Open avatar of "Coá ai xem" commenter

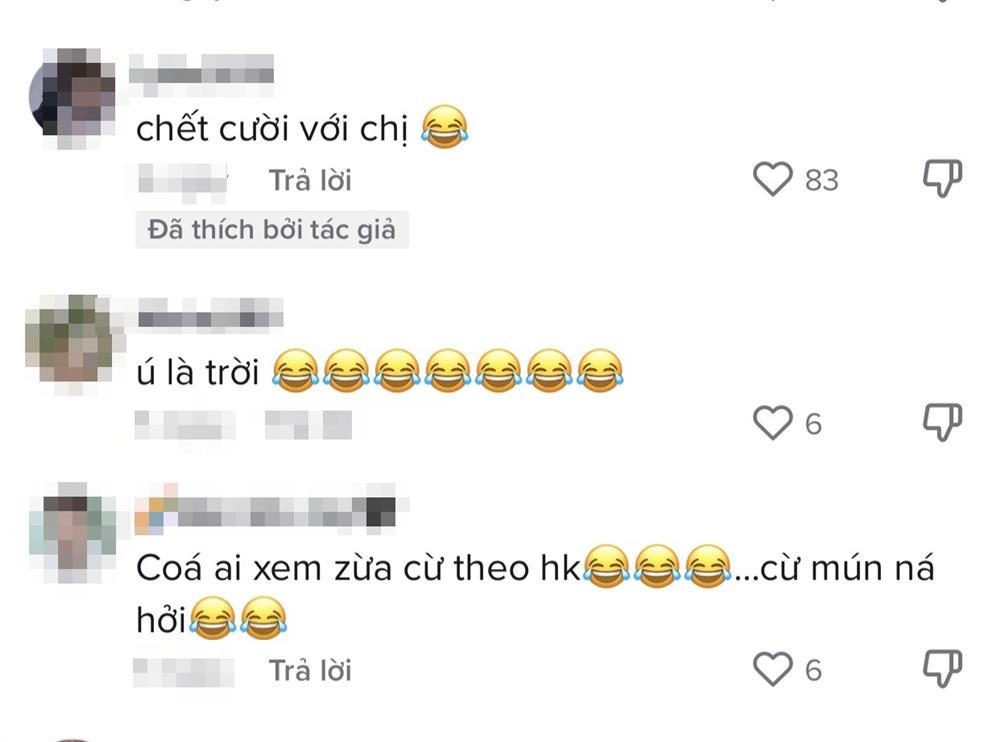[x=72, y=532]
